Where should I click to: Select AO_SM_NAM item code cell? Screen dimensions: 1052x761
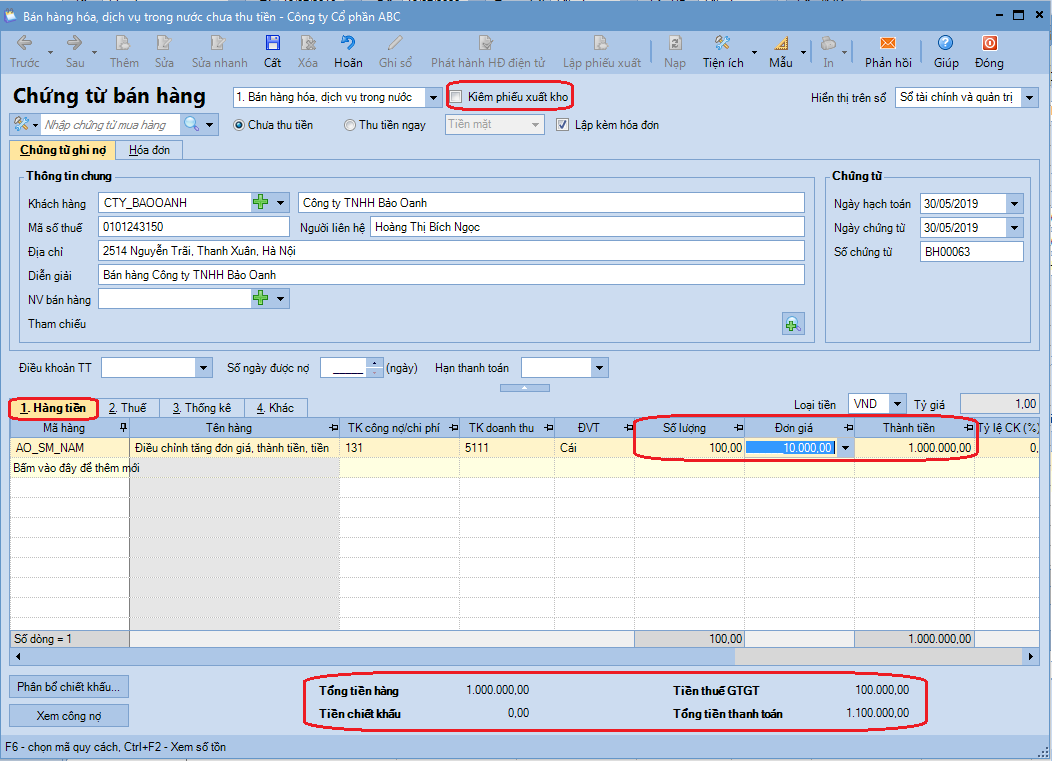pyautogui.click(x=69, y=448)
